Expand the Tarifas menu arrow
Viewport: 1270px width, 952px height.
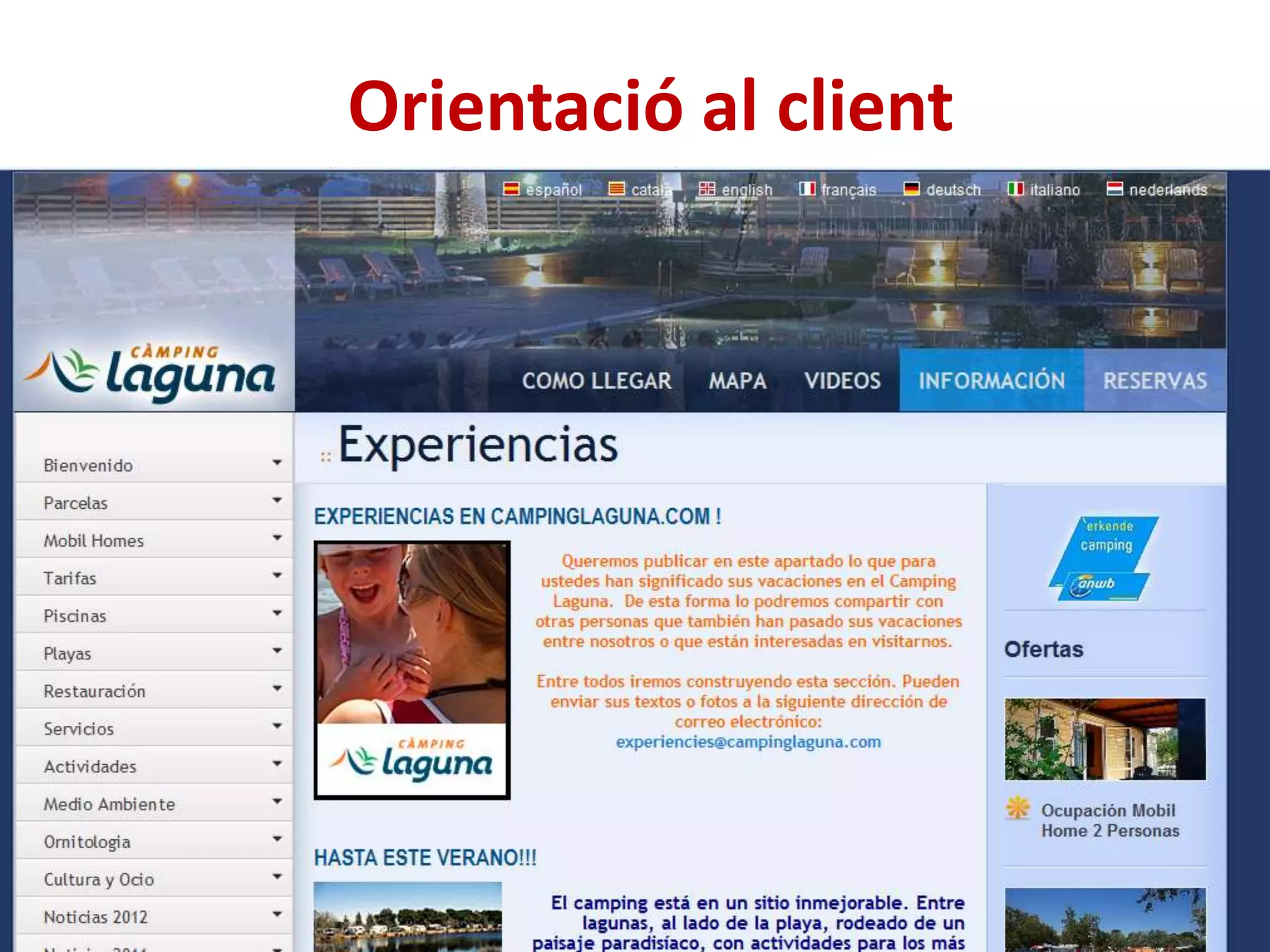[x=277, y=575]
